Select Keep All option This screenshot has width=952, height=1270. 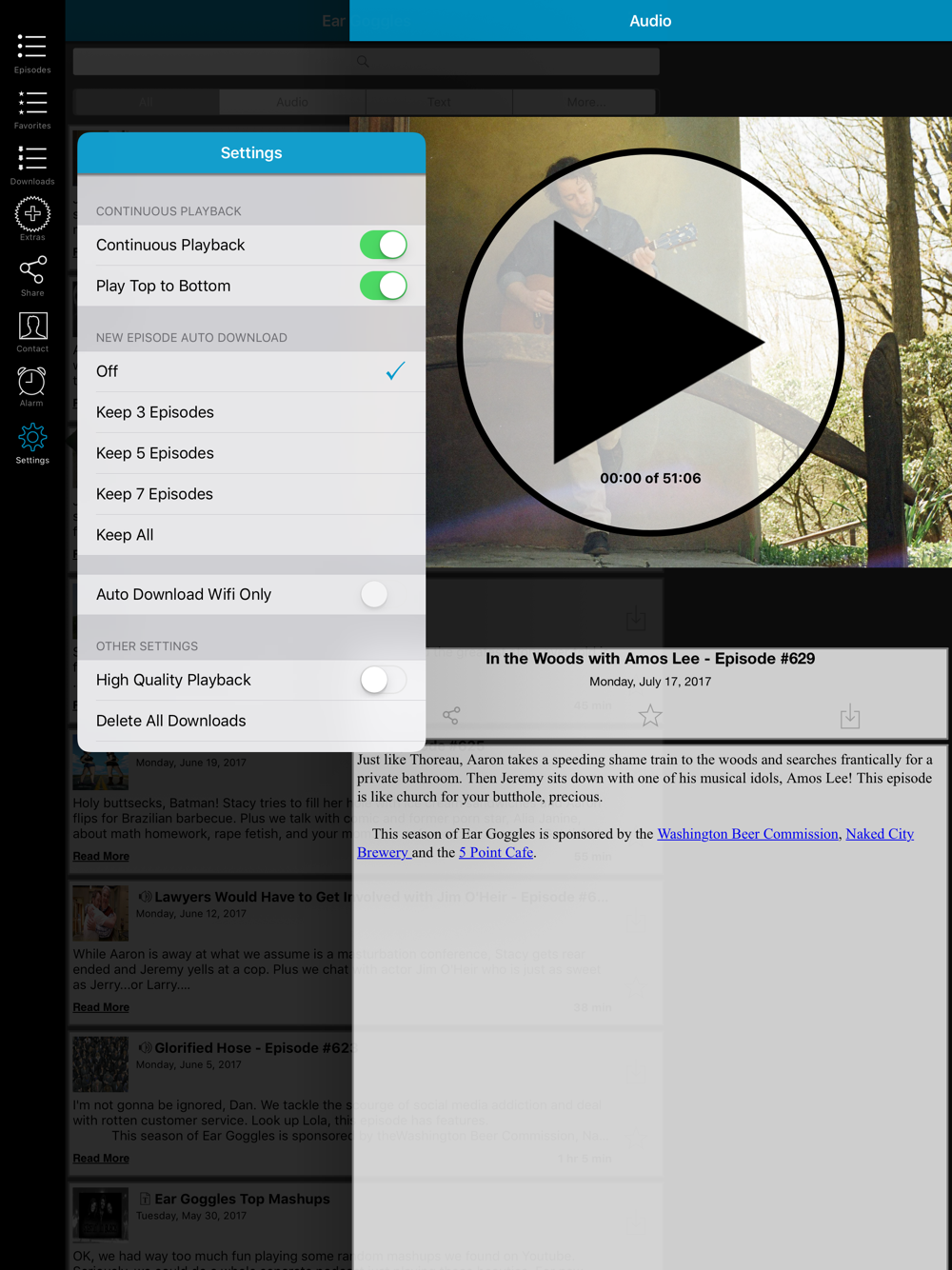click(x=251, y=535)
